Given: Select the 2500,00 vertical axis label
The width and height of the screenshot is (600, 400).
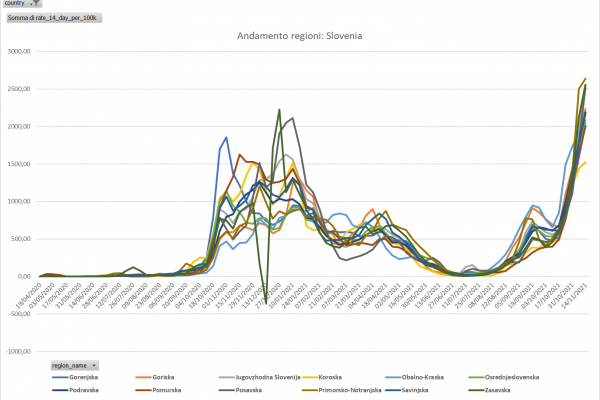Looking at the screenshot, I should 19,89.
